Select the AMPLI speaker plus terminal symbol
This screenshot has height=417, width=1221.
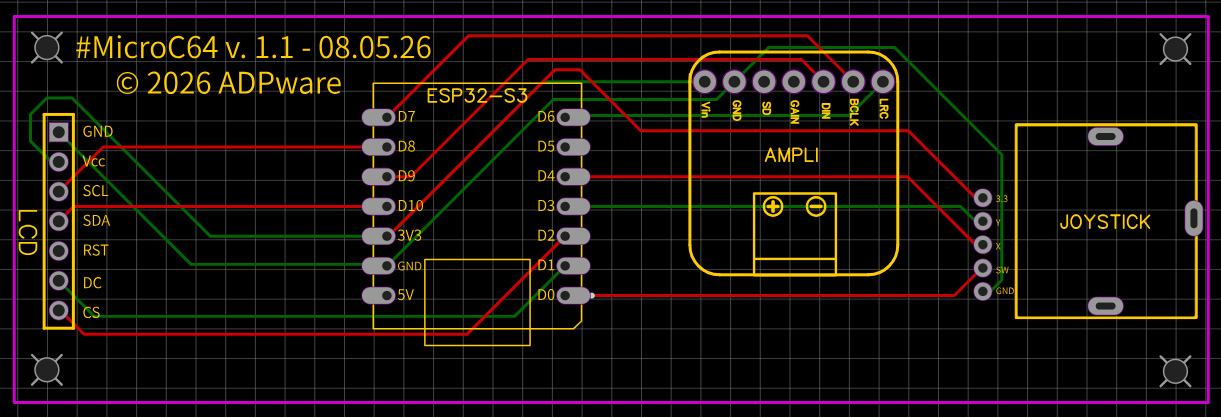[772, 207]
